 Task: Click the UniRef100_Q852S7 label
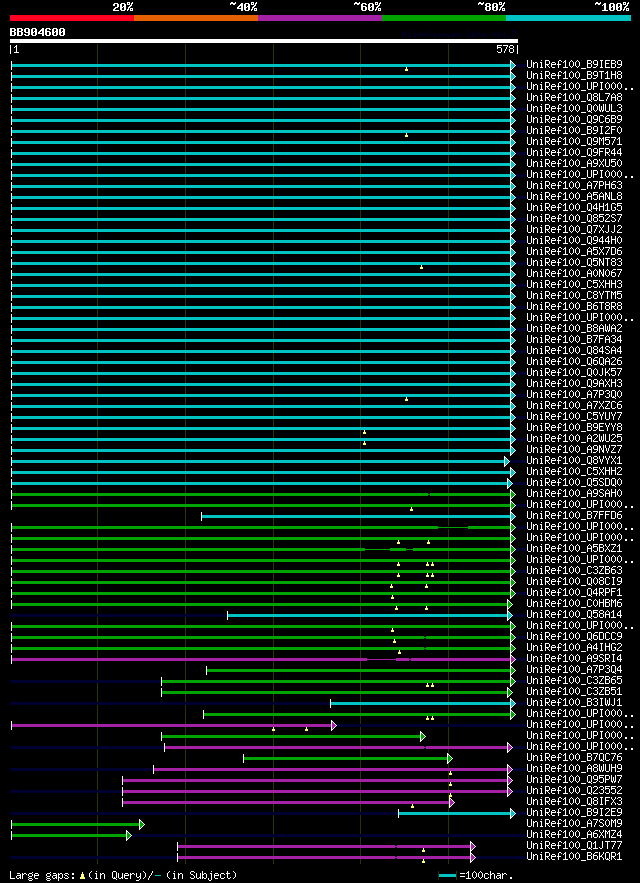point(574,218)
